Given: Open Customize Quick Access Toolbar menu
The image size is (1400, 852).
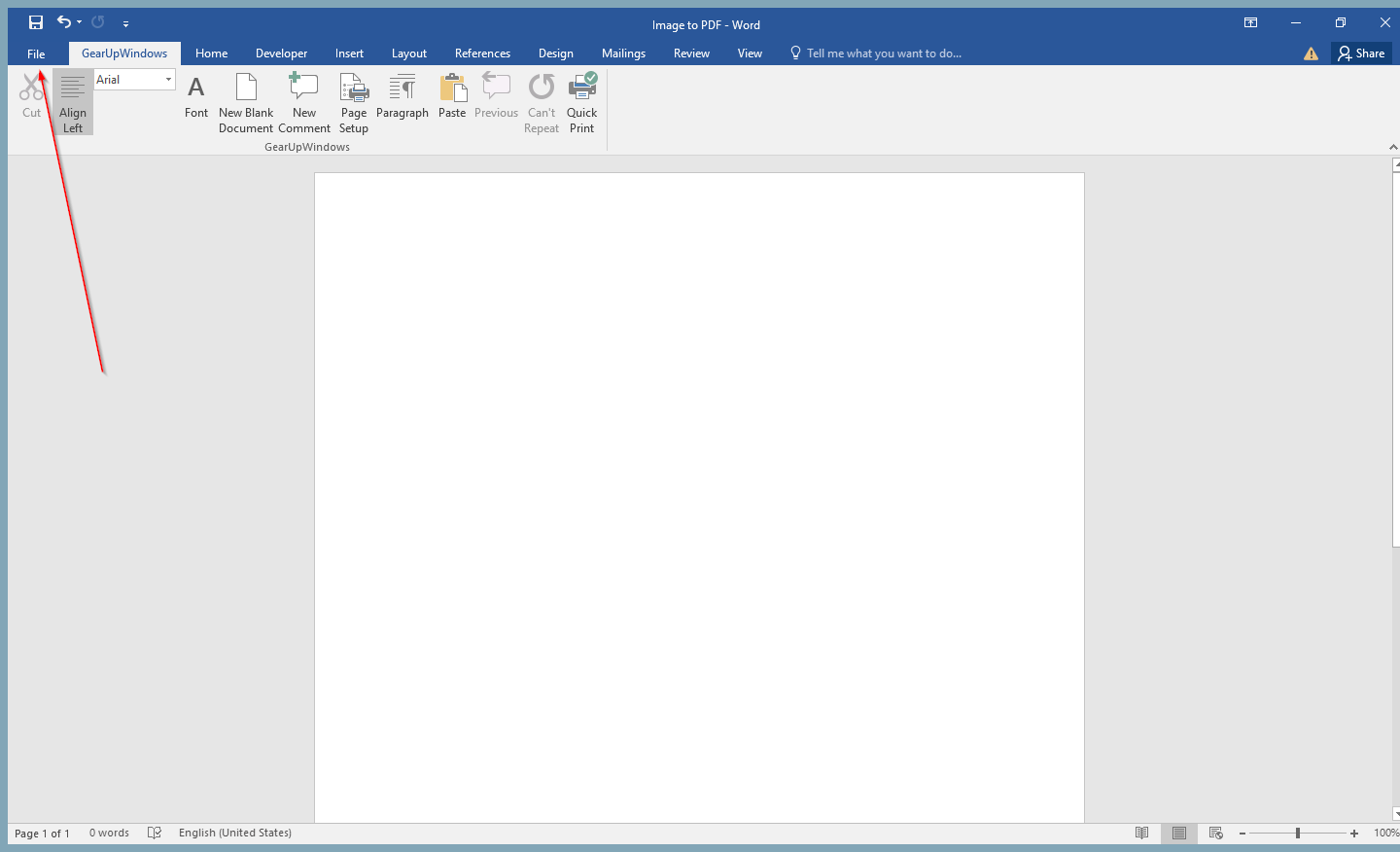Looking at the screenshot, I should [x=125, y=23].
